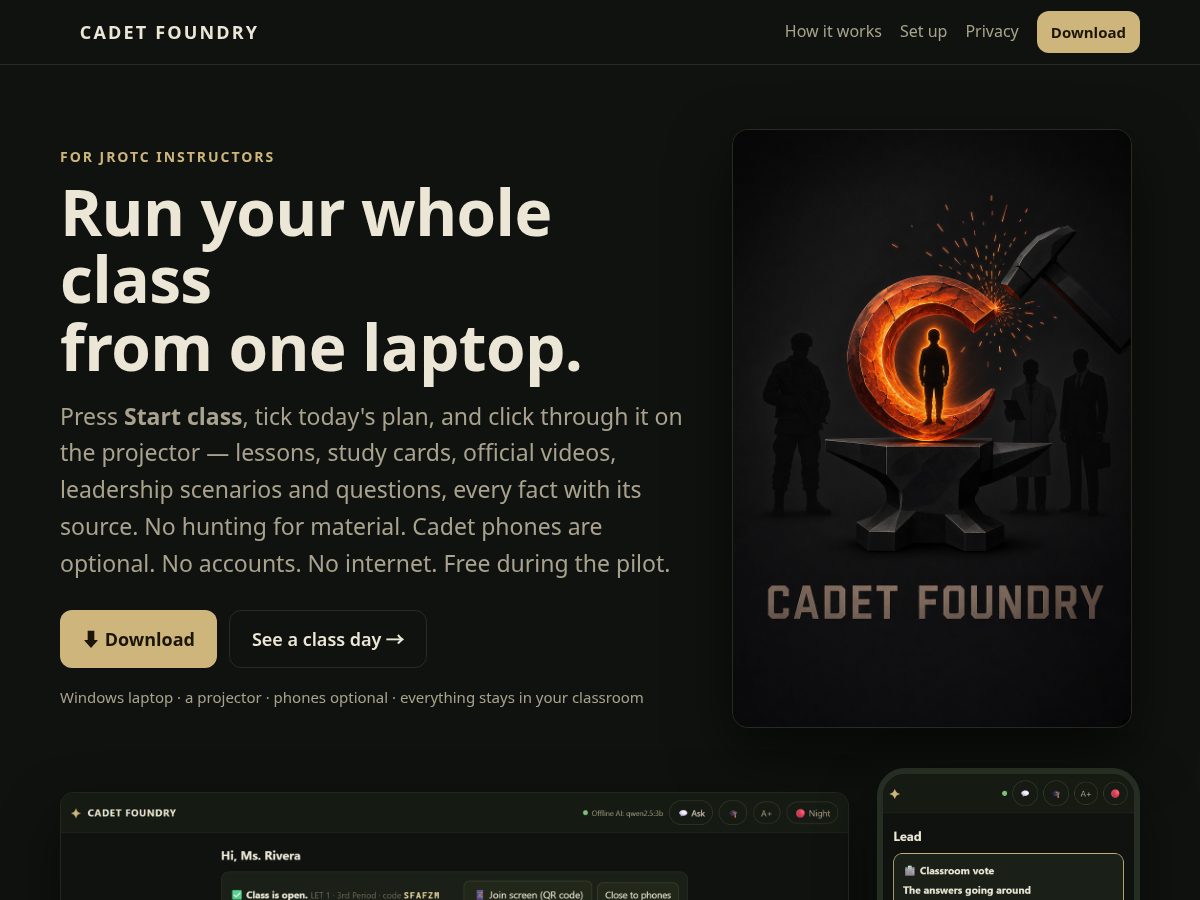Click the Windows laptop requirements line
The height and width of the screenshot is (900, 1200).
click(x=352, y=698)
